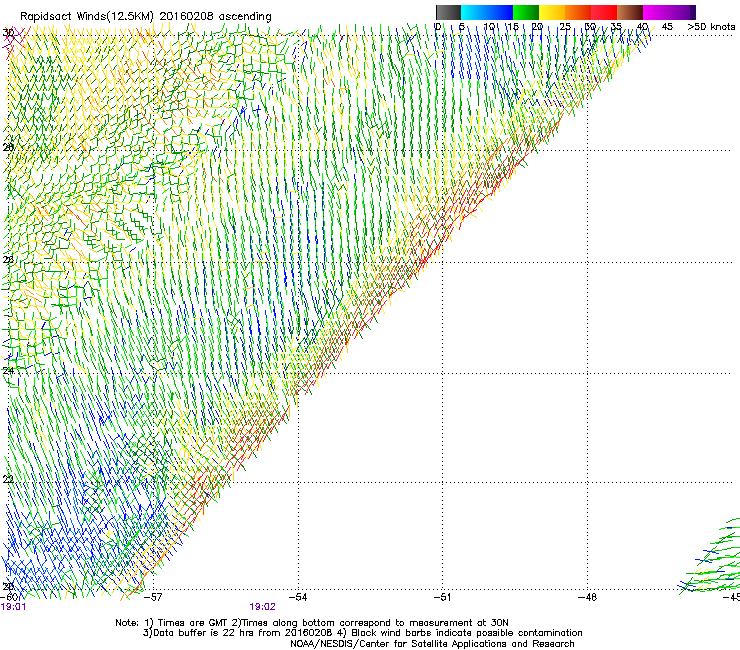Image resolution: width=740 pixels, height=650 pixels.
Task: Pick the brown segment of the color bar
Action: tap(630, 12)
